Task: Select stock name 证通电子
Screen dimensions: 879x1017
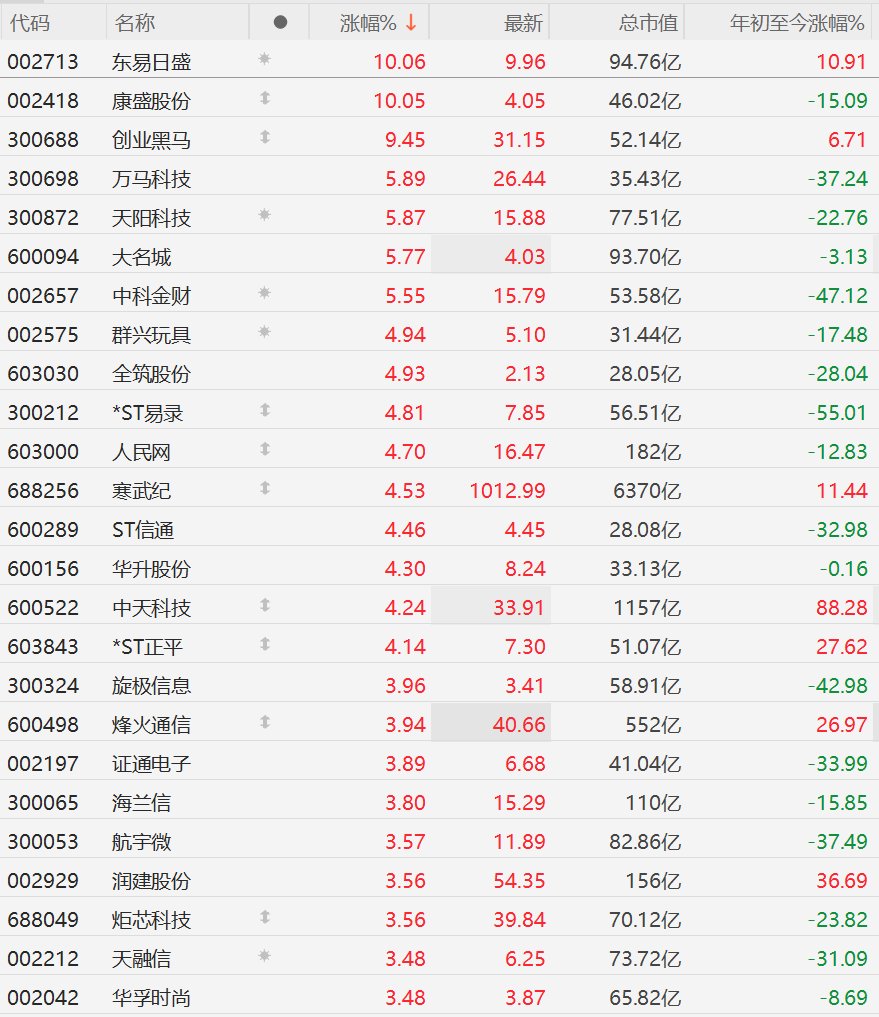Action: 151,763
